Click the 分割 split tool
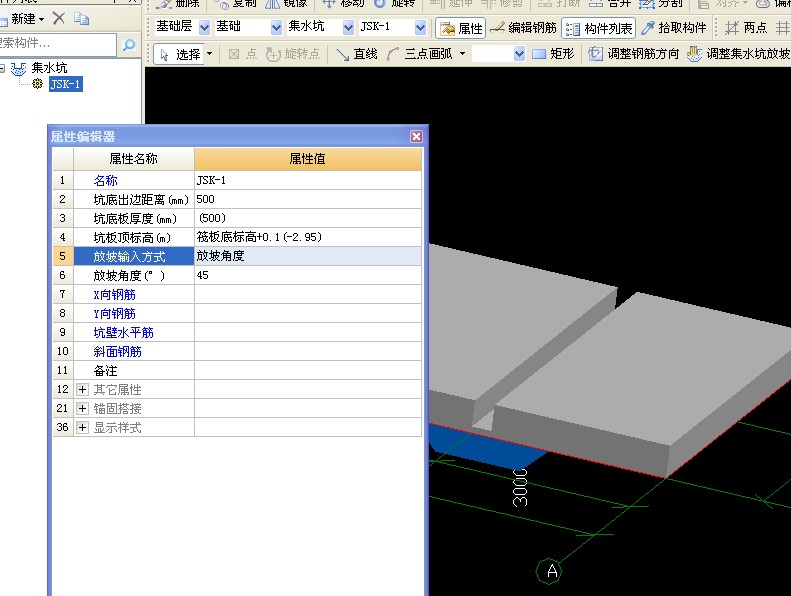This screenshot has width=791, height=596. click(x=661, y=4)
